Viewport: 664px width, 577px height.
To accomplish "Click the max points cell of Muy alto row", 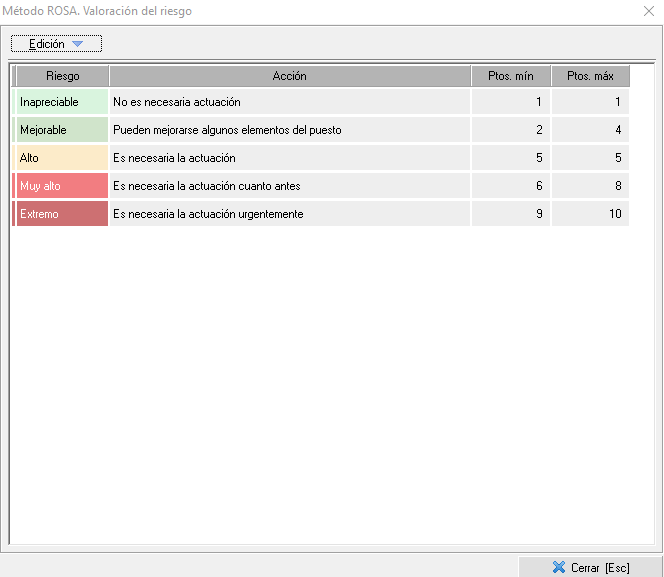I will click(590, 186).
